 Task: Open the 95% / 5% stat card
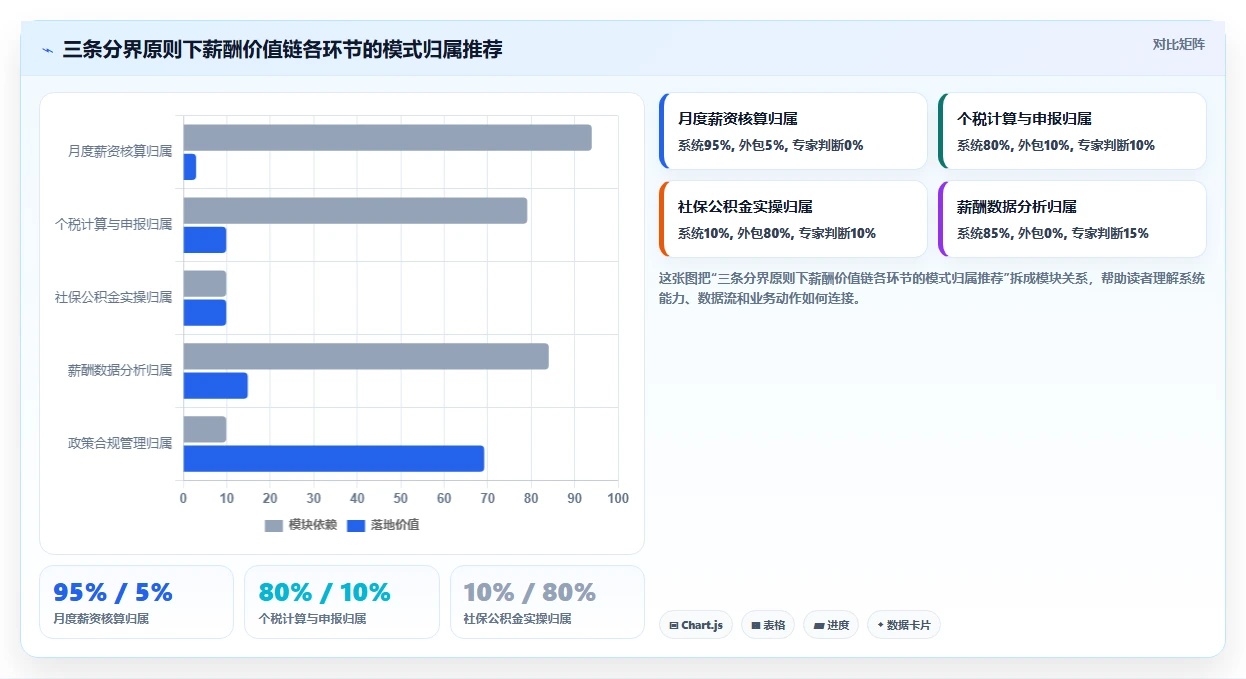[136, 602]
